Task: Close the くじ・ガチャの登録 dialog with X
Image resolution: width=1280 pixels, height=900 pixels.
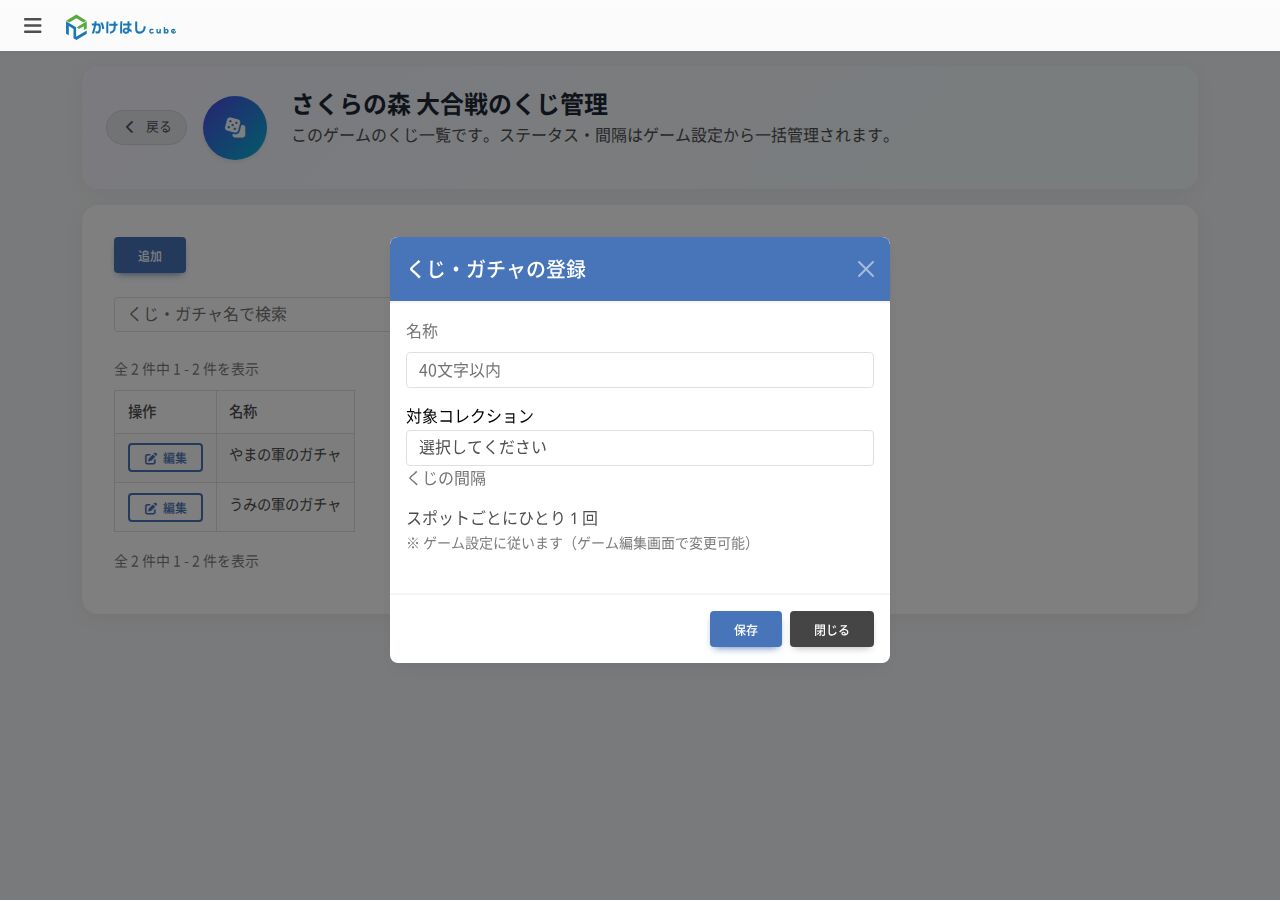Action: click(x=866, y=269)
